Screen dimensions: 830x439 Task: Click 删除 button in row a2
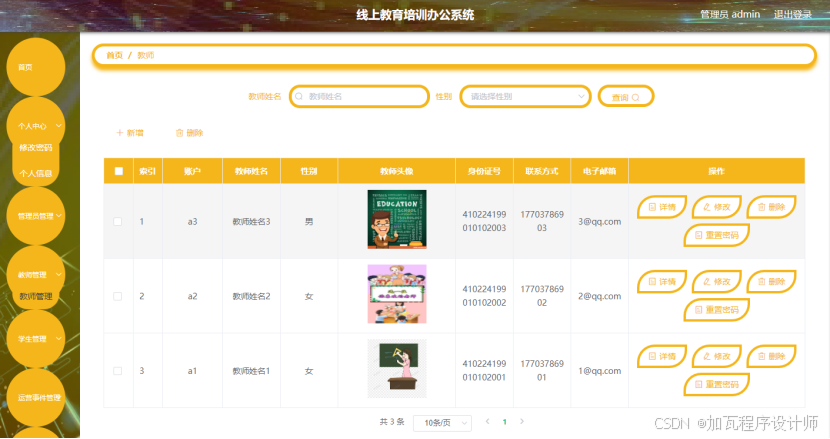(771, 282)
